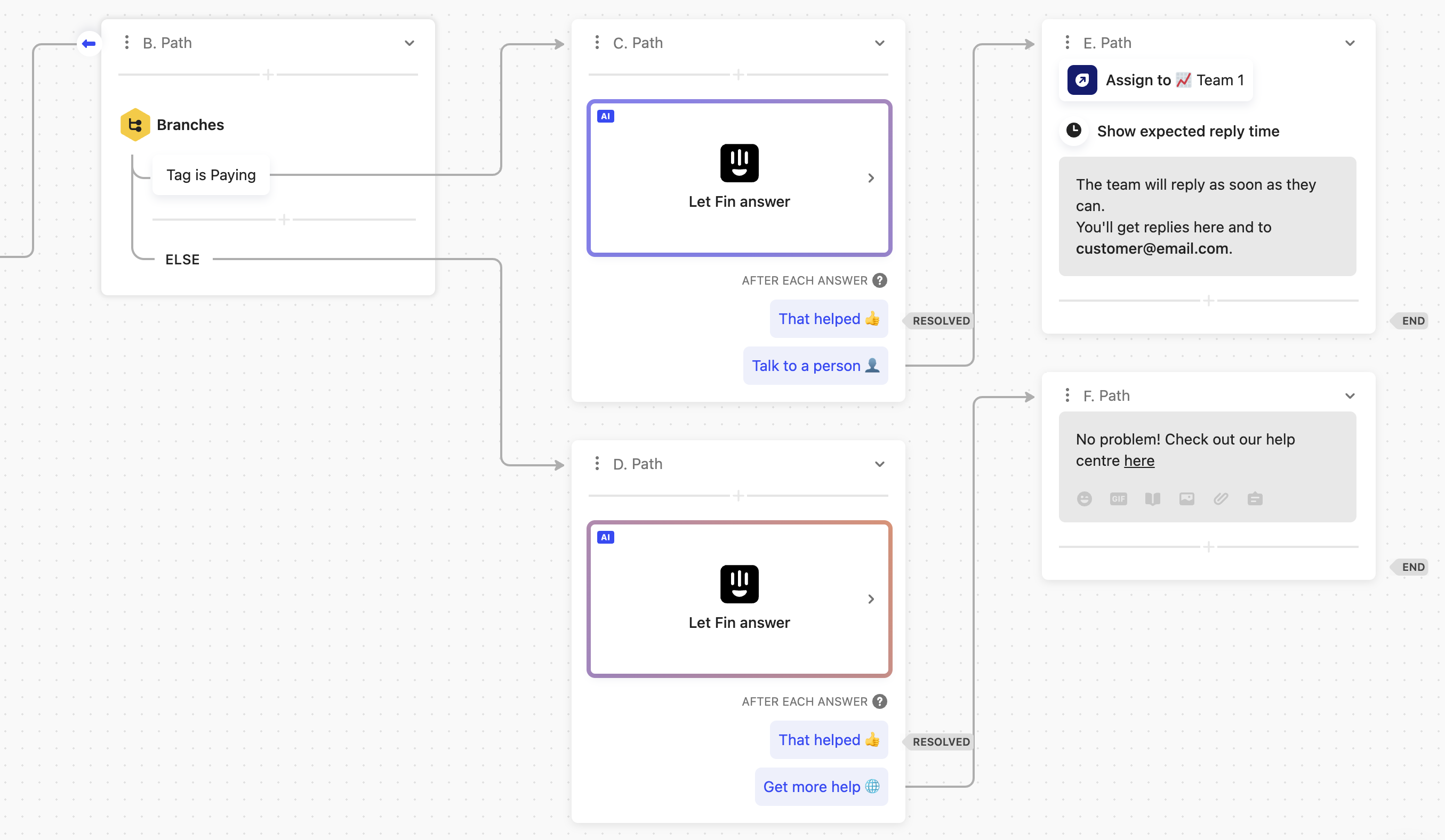Click the Fin logo in C. Path
Image resolution: width=1445 pixels, height=840 pixels.
pyautogui.click(x=739, y=163)
